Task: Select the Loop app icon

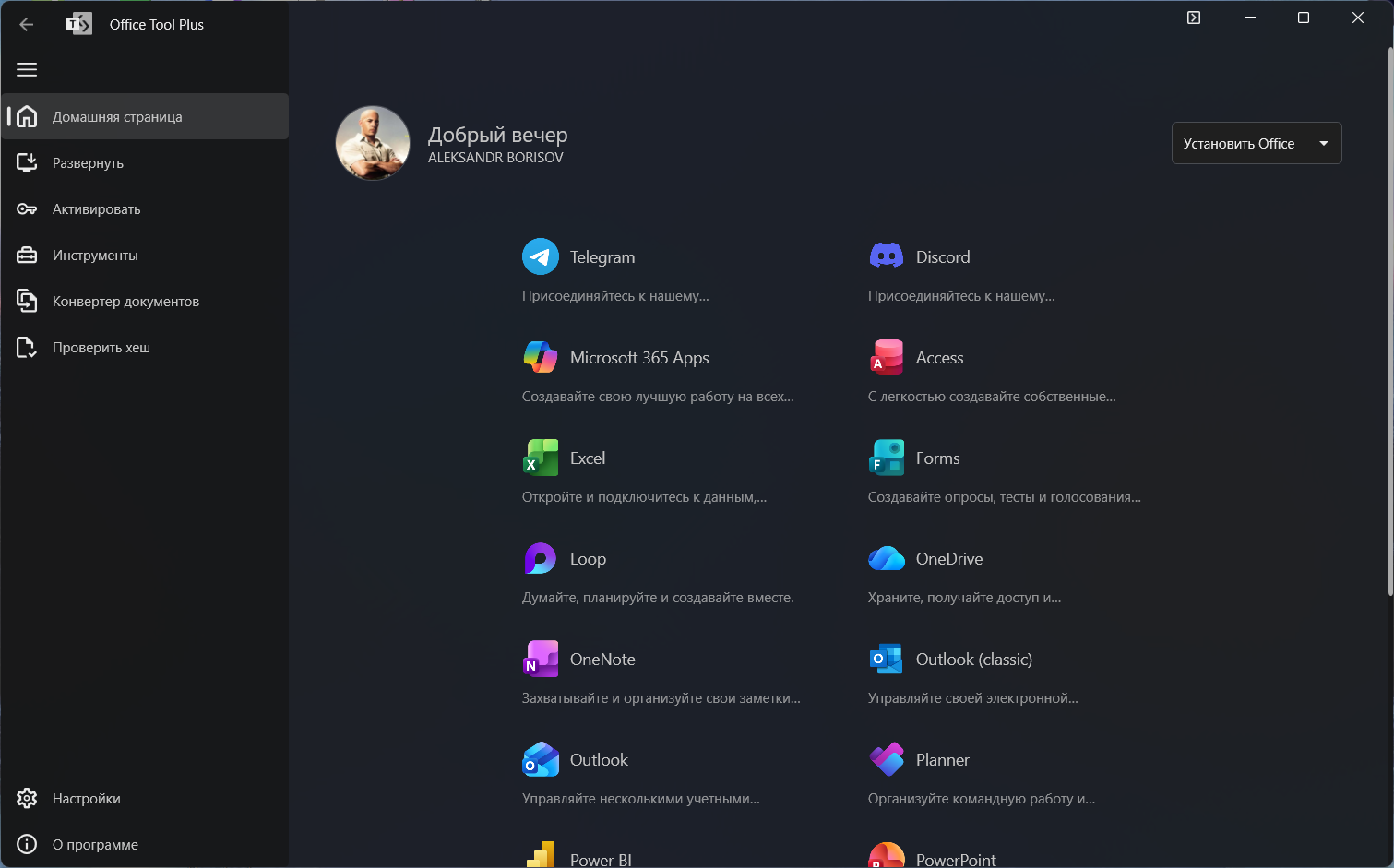Action: pos(541,558)
